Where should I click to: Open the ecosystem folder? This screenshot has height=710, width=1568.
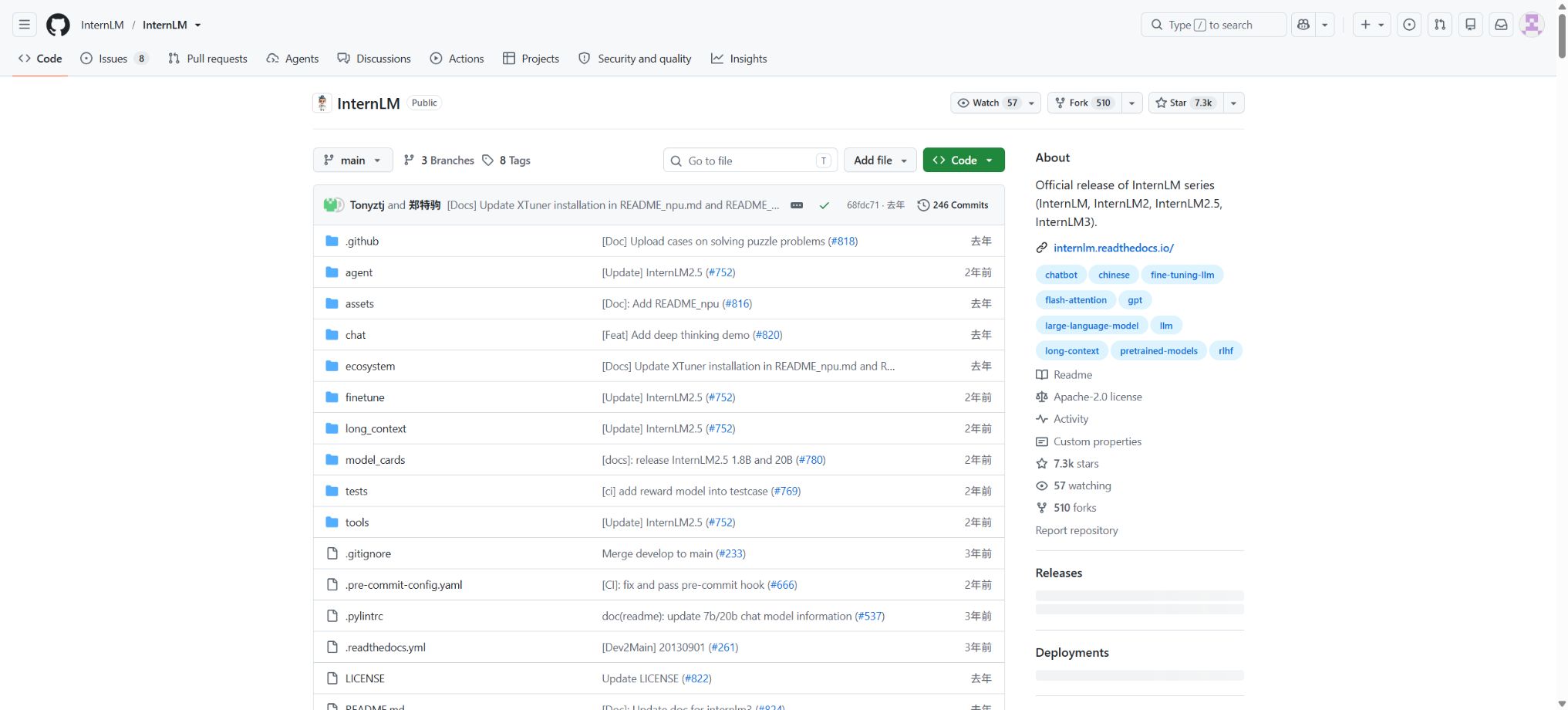pos(370,367)
